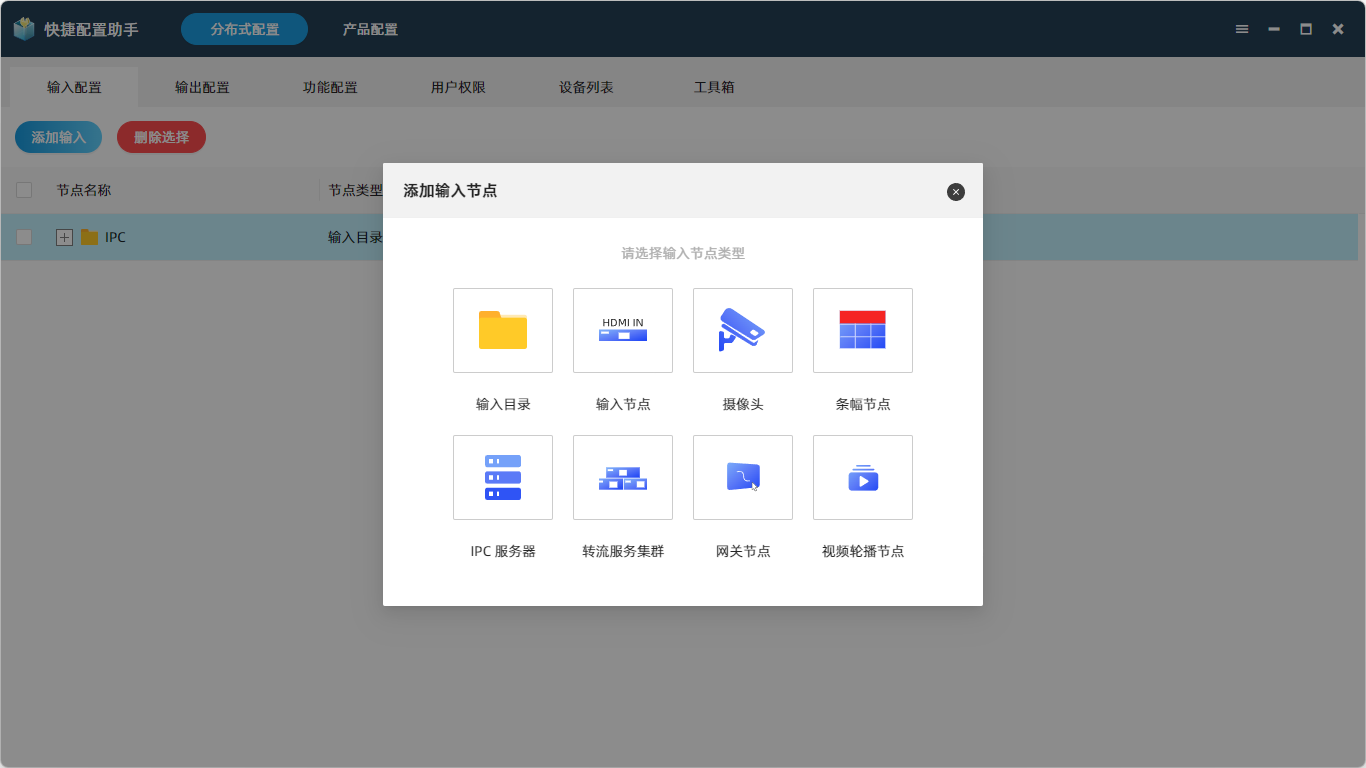Open the 工具箱 tab
The width and height of the screenshot is (1366, 768).
coord(714,87)
